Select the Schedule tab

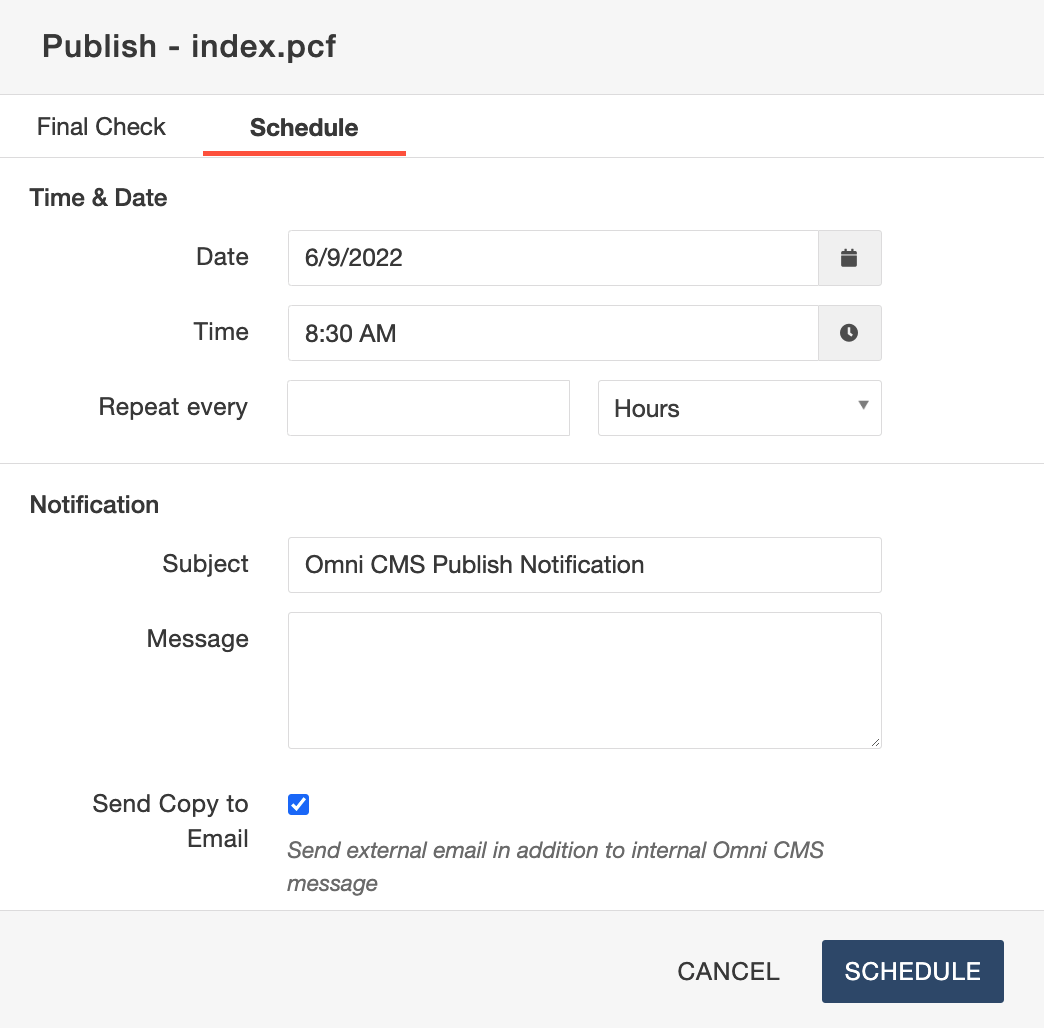304,128
